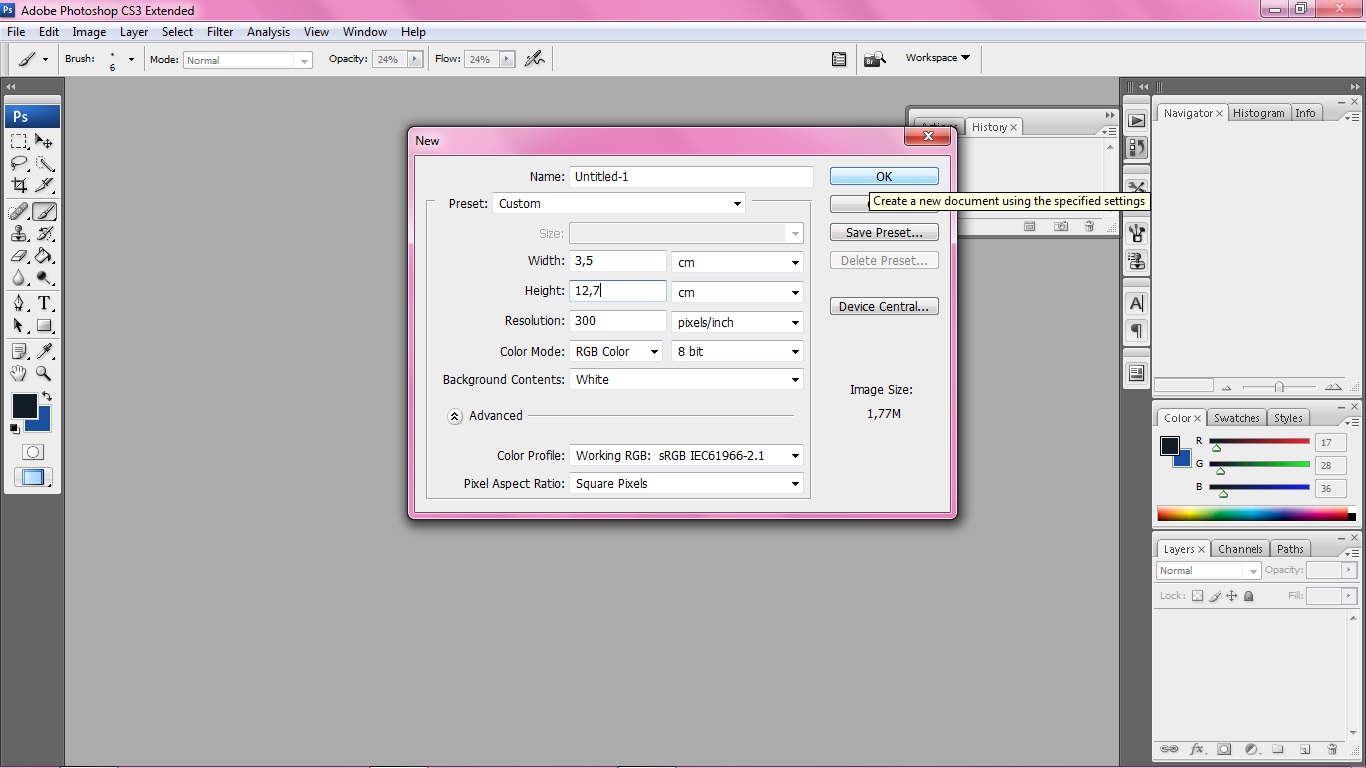Select the Path Selection tool
This screenshot has height=768, width=1366.
click(x=19, y=326)
